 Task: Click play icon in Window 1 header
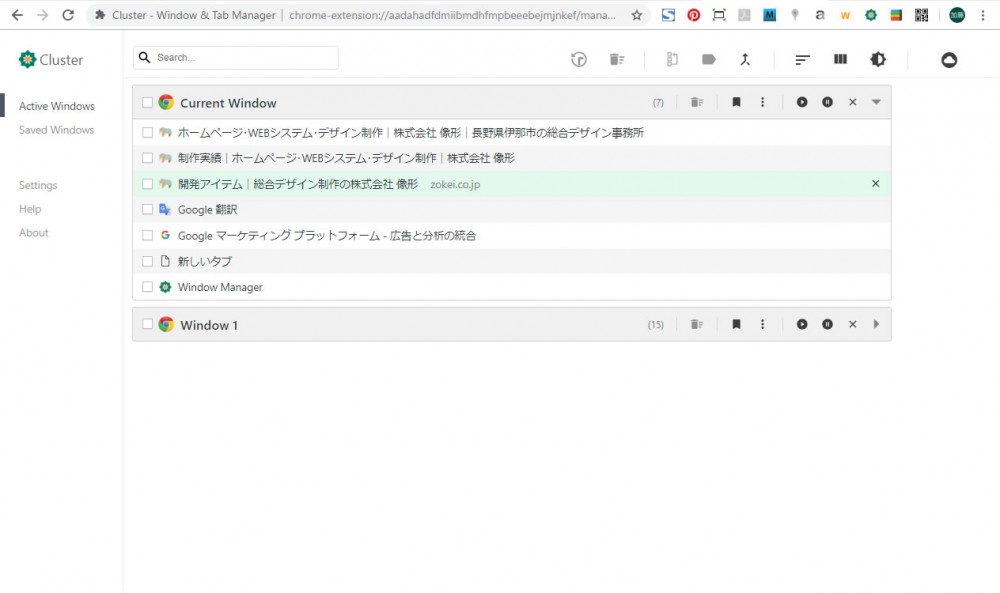pyautogui.click(x=802, y=325)
